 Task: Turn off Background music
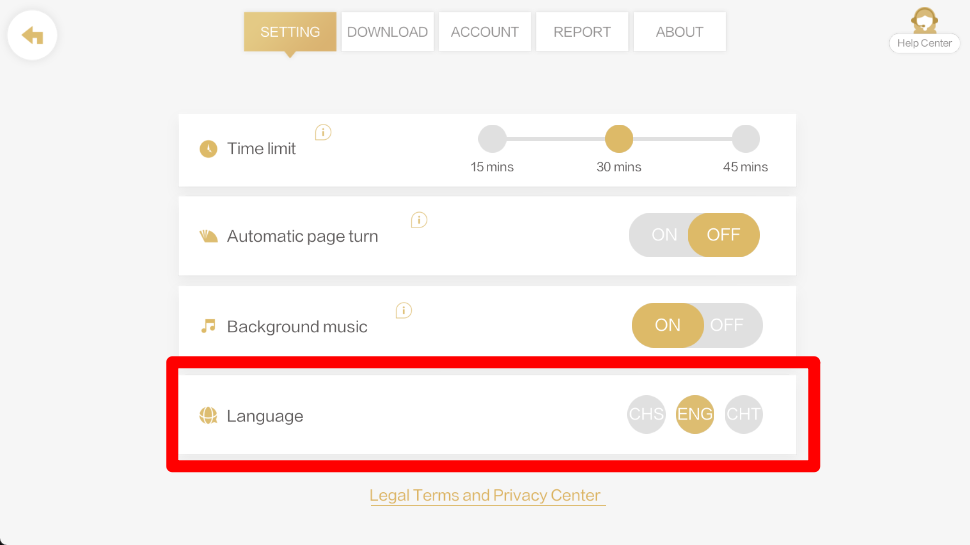(x=727, y=325)
